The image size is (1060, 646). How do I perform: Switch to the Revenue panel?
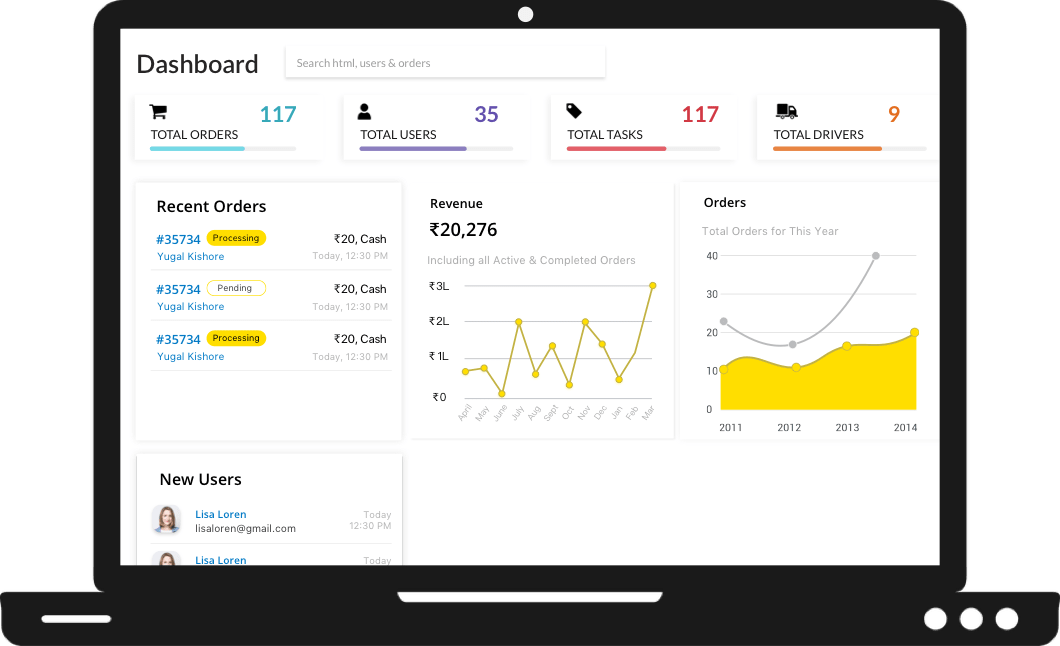point(456,203)
